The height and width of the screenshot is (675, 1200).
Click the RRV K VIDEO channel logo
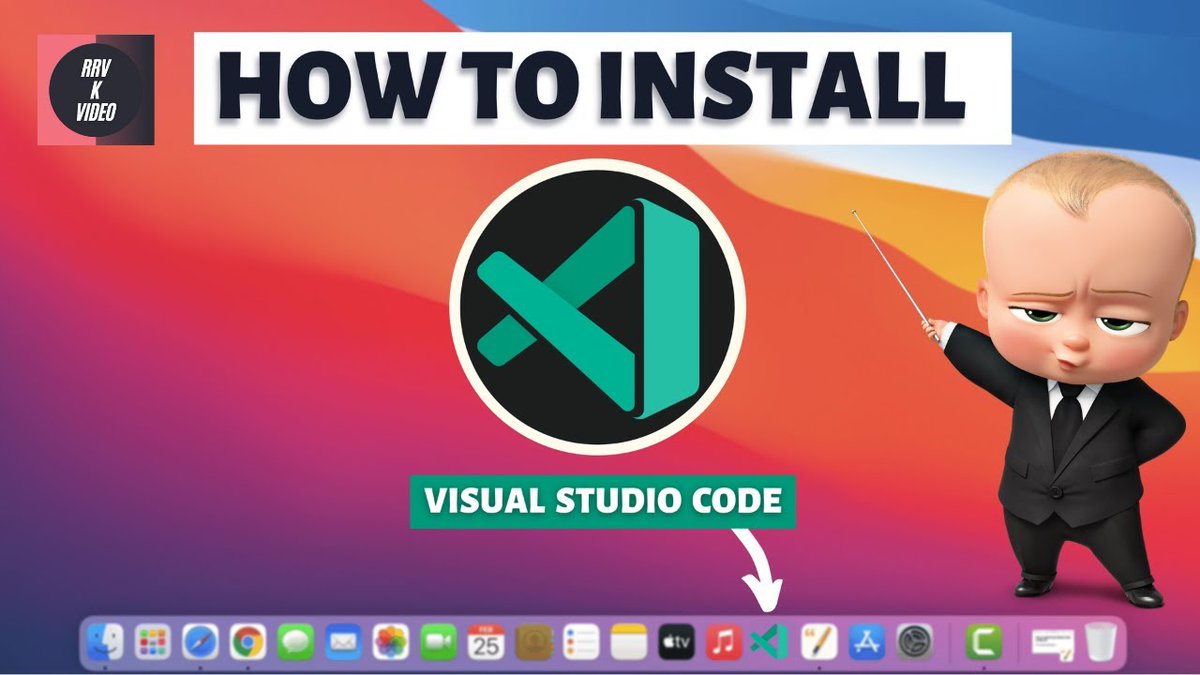[x=95, y=88]
